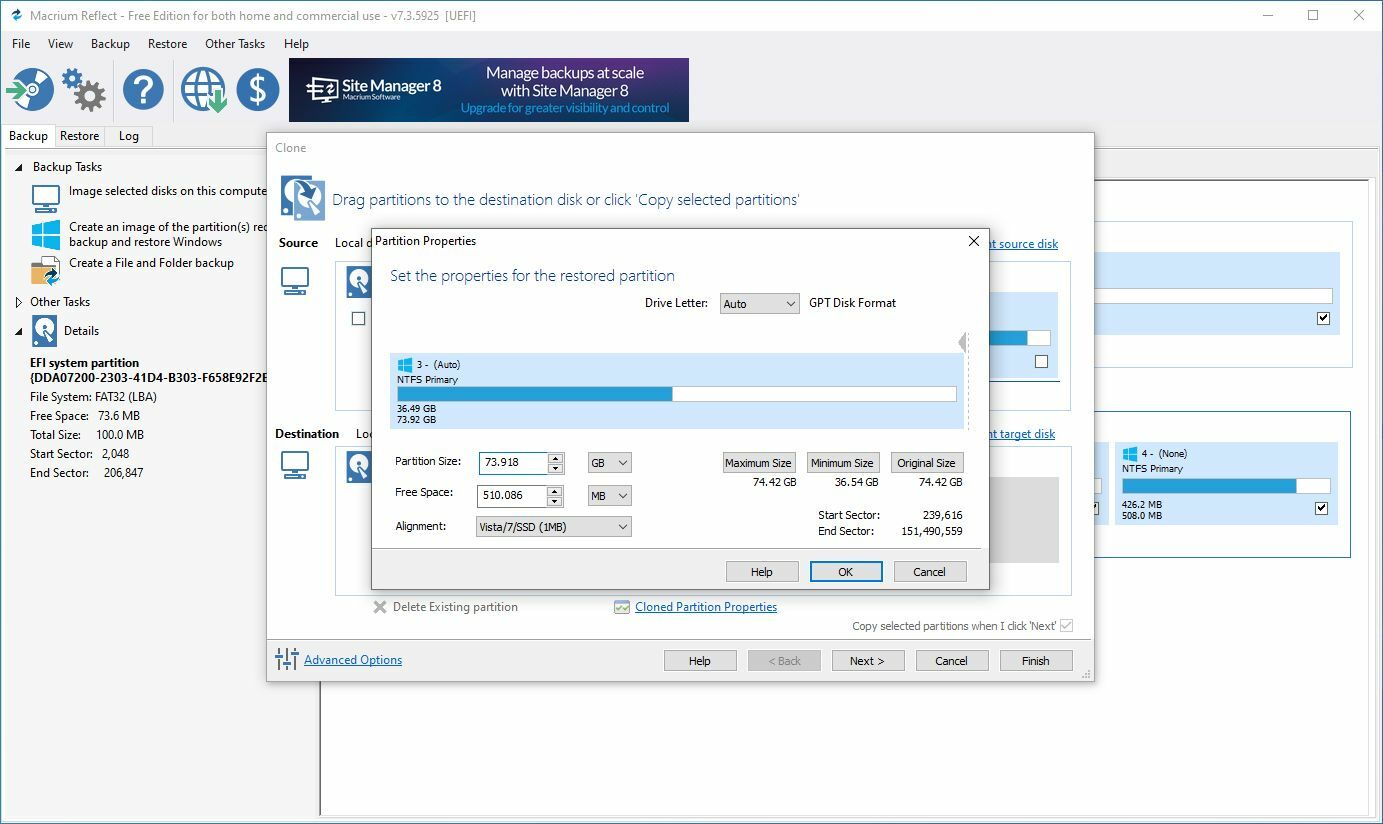1383x824 pixels.
Task: Click the Clone dialog Cancel button
Action: pos(951,661)
